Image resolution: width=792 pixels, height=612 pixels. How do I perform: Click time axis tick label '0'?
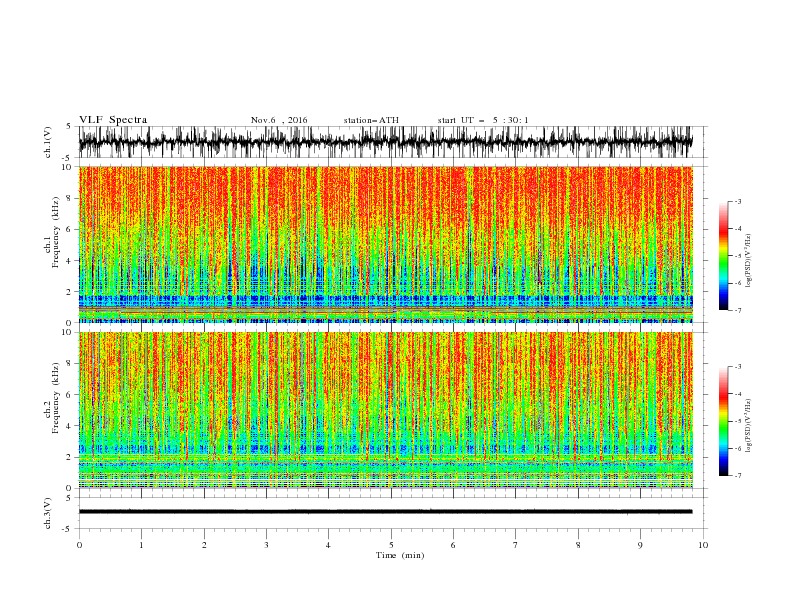[79, 545]
